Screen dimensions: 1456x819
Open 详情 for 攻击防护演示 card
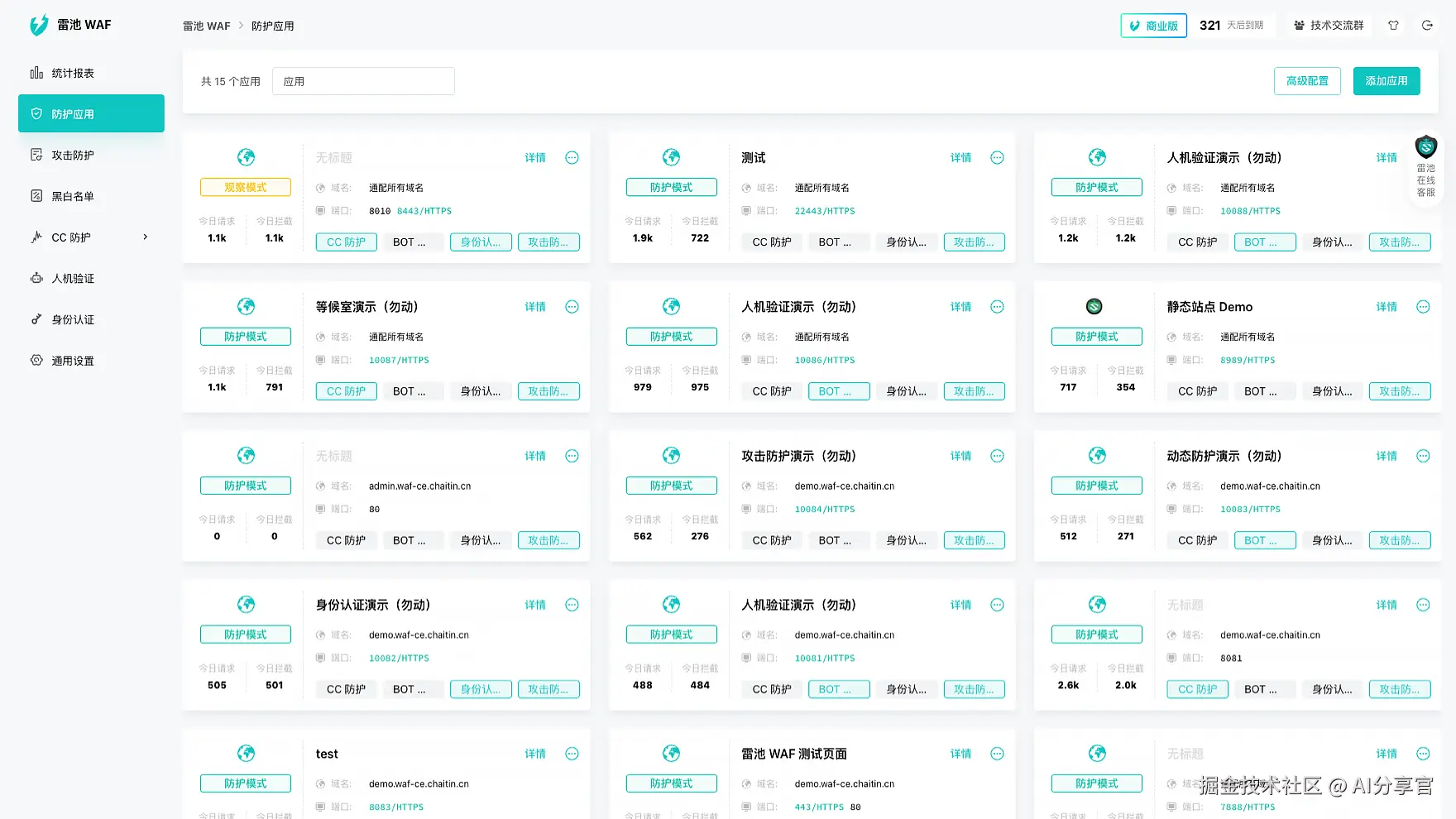pyautogui.click(x=961, y=456)
